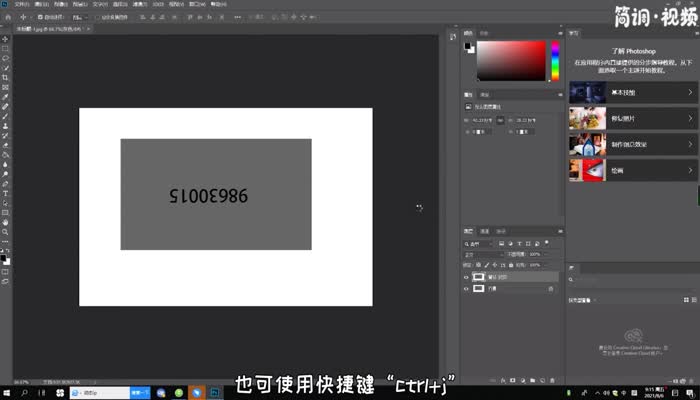The image size is (700, 400).
Task: Select the Lasso tool
Action: [5, 58]
